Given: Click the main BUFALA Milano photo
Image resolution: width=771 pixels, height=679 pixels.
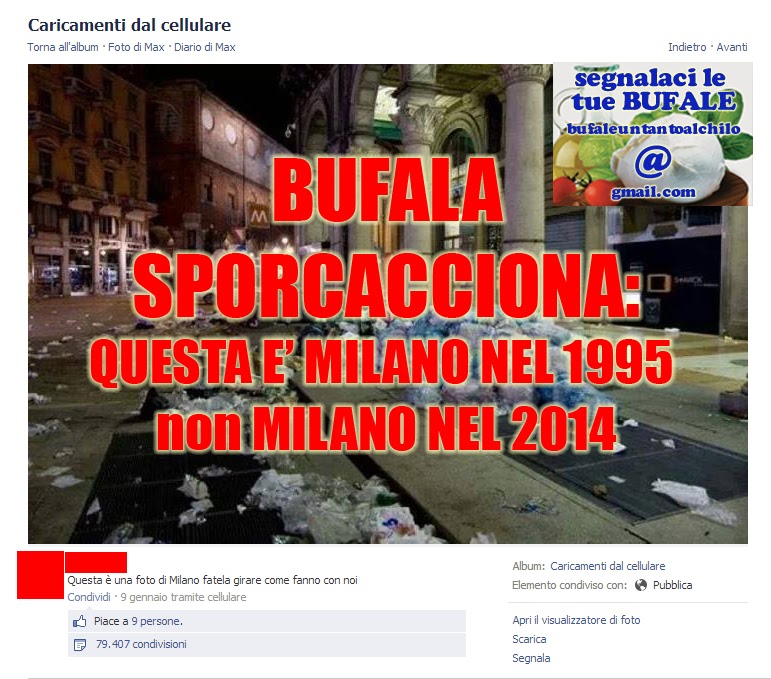Looking at the screenshot, I should 388,304.
